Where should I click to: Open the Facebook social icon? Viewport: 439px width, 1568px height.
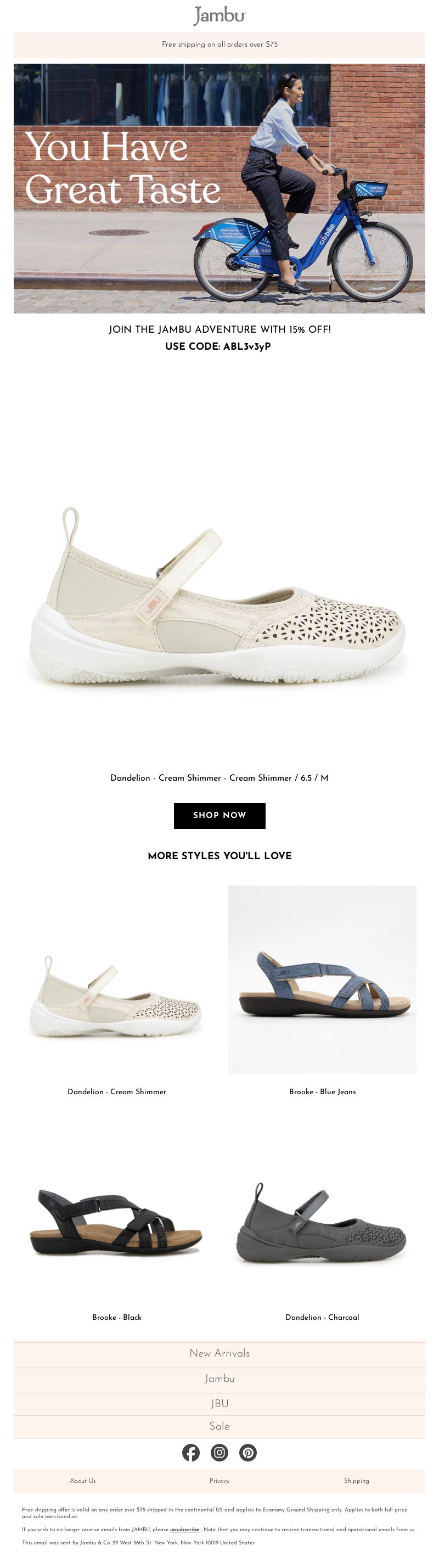pyautogui.click(x=191, y=1452)
